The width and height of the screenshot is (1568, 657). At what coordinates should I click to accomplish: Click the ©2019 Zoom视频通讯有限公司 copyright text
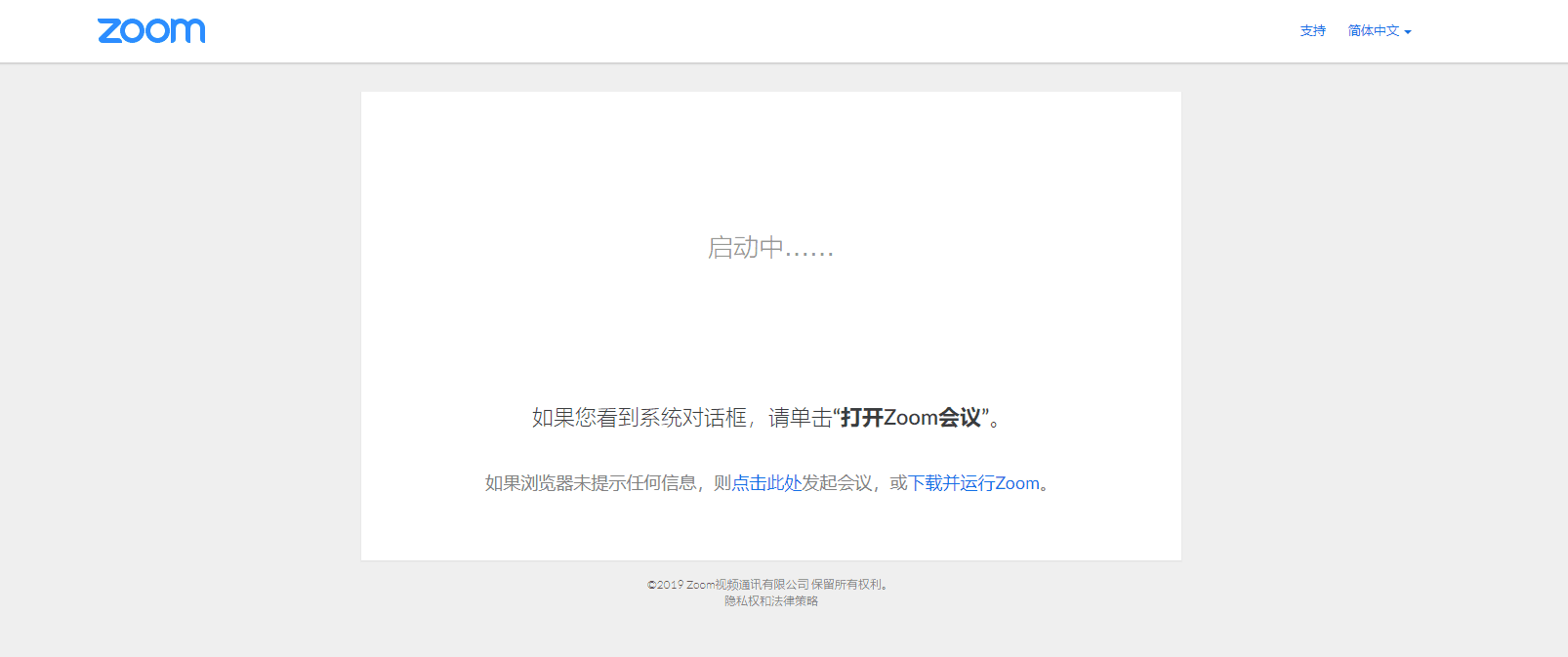727,585
